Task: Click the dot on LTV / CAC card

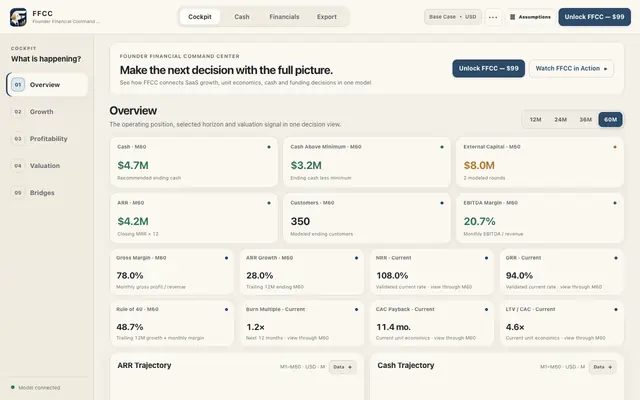Action: coord(616,309)
